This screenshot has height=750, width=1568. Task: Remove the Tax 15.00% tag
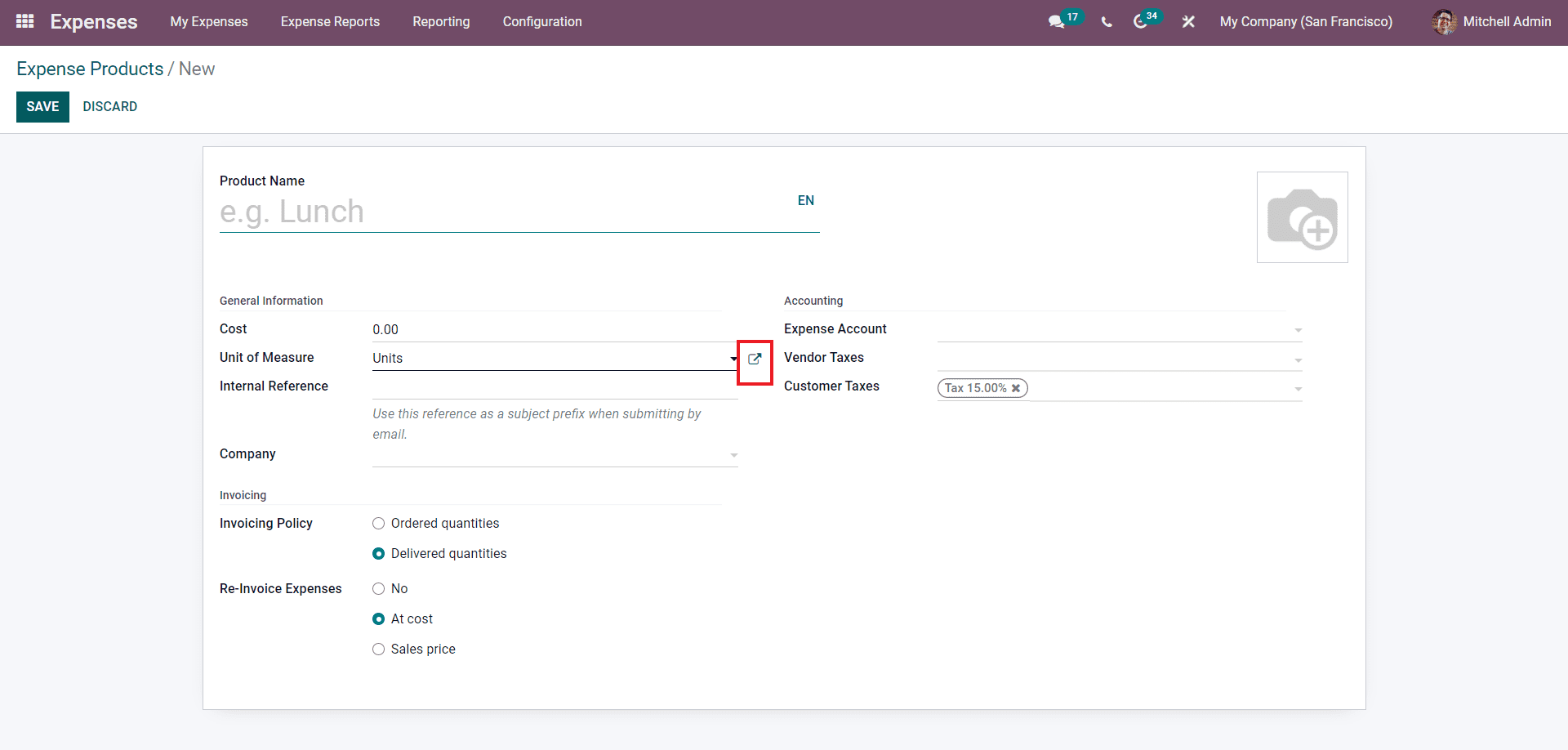pyautogui.click(x=1016, y=388)
